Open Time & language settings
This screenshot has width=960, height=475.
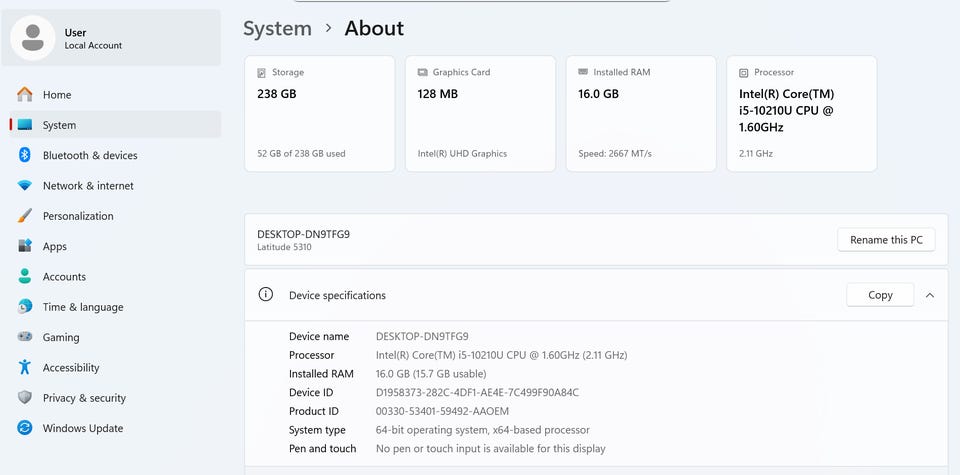tap(82, 307)
